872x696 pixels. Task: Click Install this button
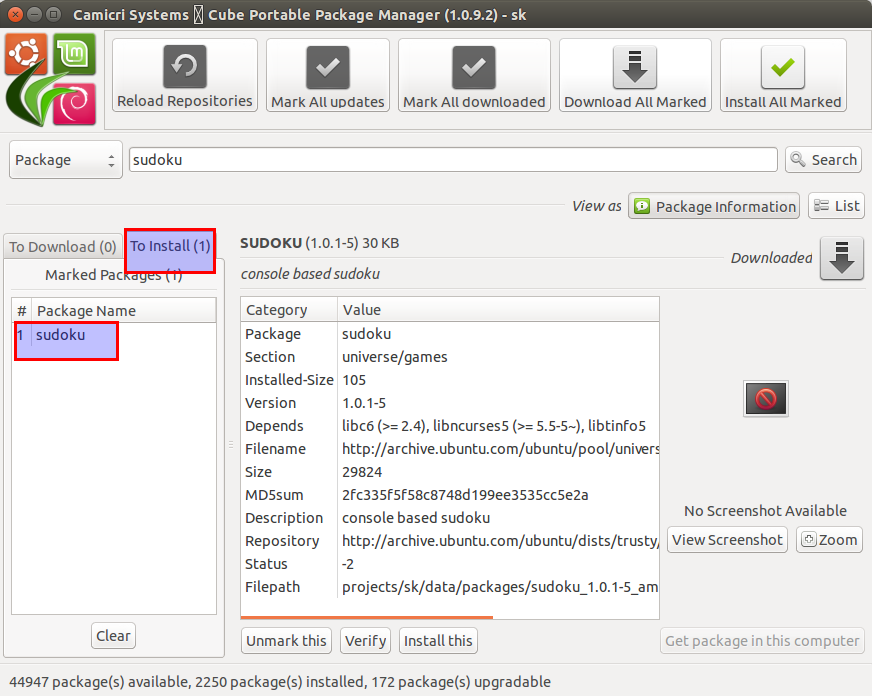point(438,641)
